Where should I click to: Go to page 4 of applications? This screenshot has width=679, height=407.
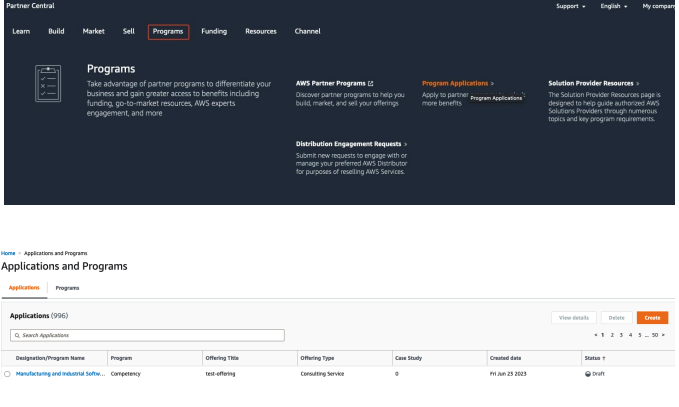point(630,335)
